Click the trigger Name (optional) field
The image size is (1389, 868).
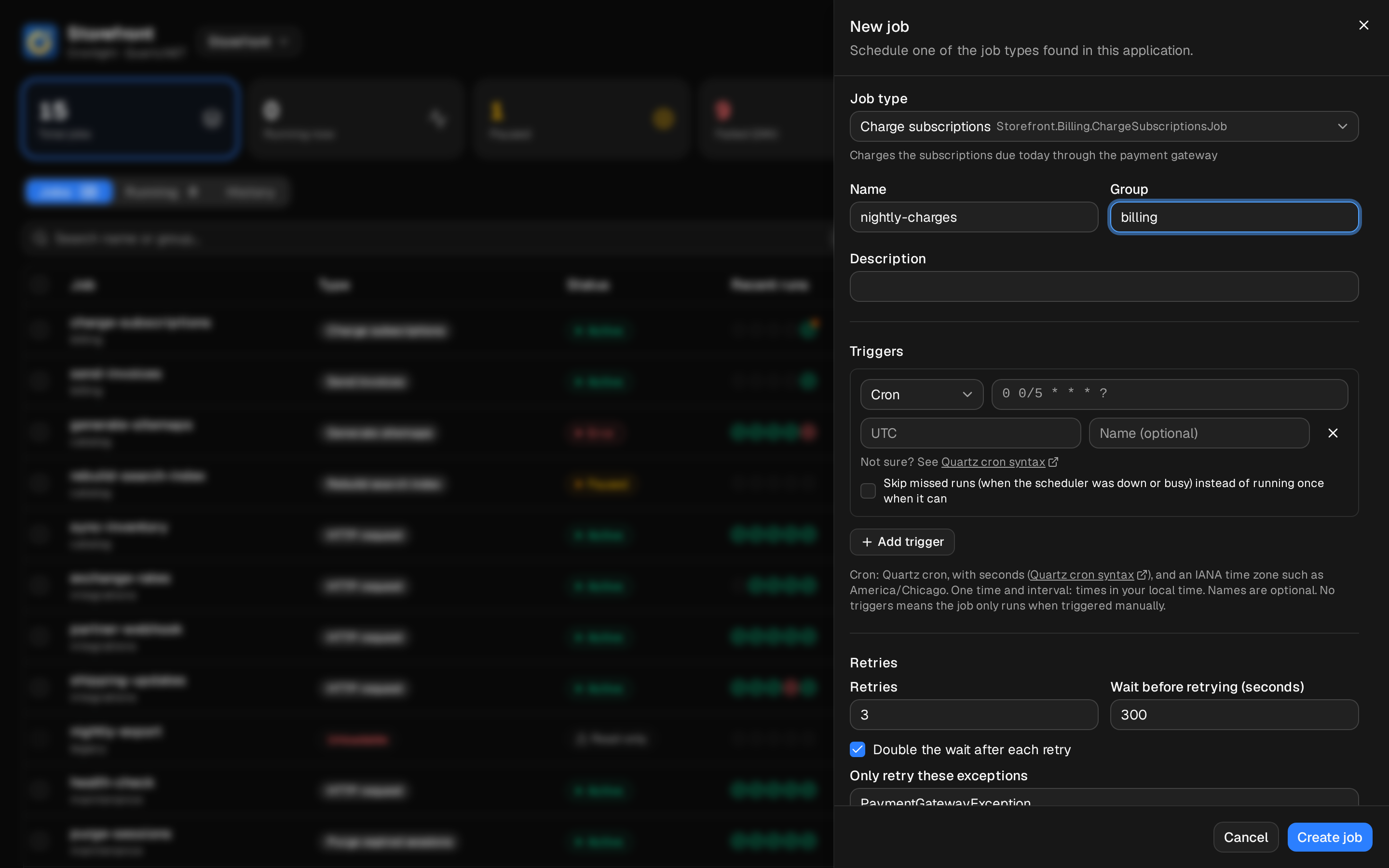(1199, 433)
